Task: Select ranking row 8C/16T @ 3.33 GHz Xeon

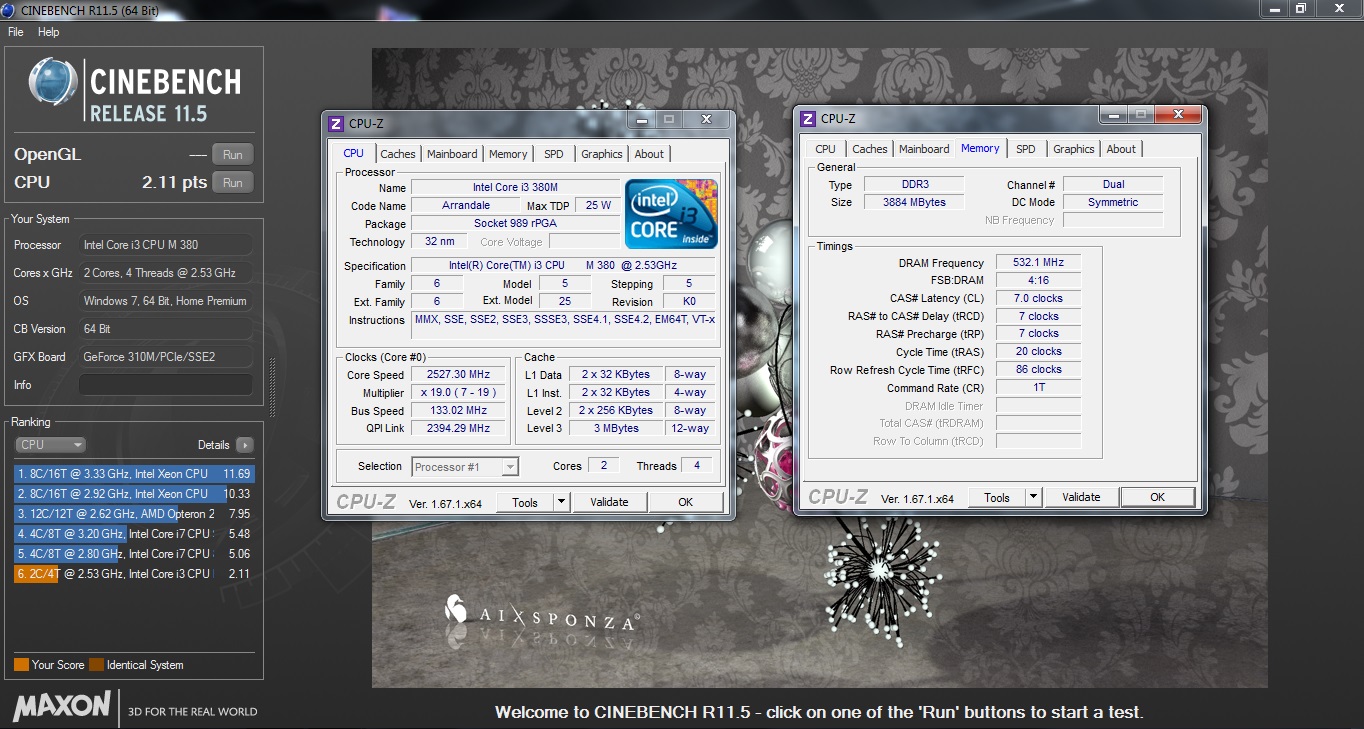Action: pos(134,474)
